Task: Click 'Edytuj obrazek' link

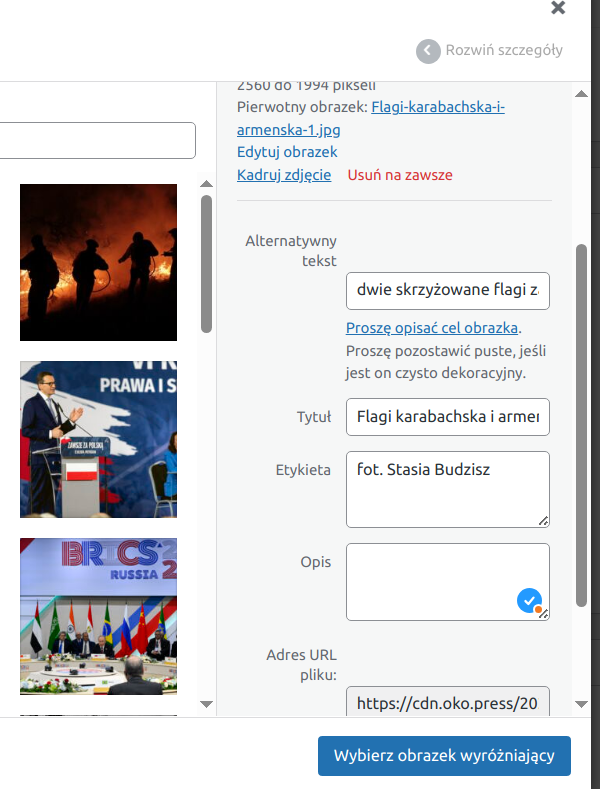Action: click(287, 152)
